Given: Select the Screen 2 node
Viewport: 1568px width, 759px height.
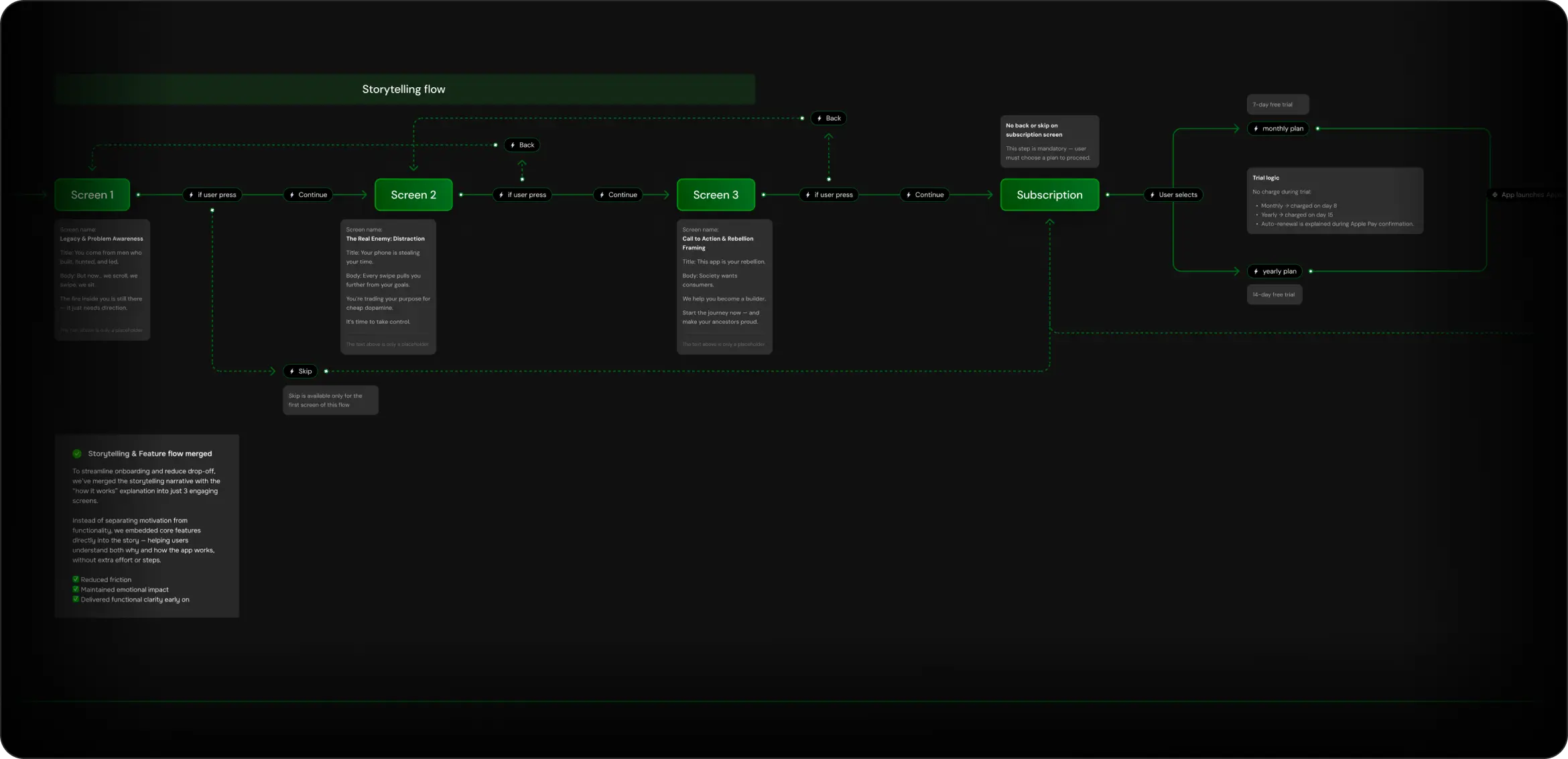Looking at the screenshot, I should pyautogui.click(x=413, y=195).
